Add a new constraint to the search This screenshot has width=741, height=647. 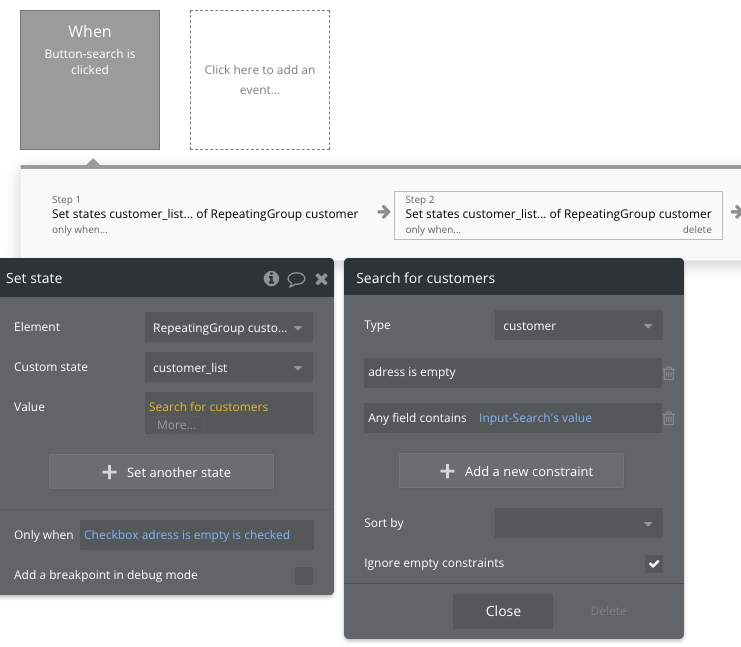(x=511, y=471)
